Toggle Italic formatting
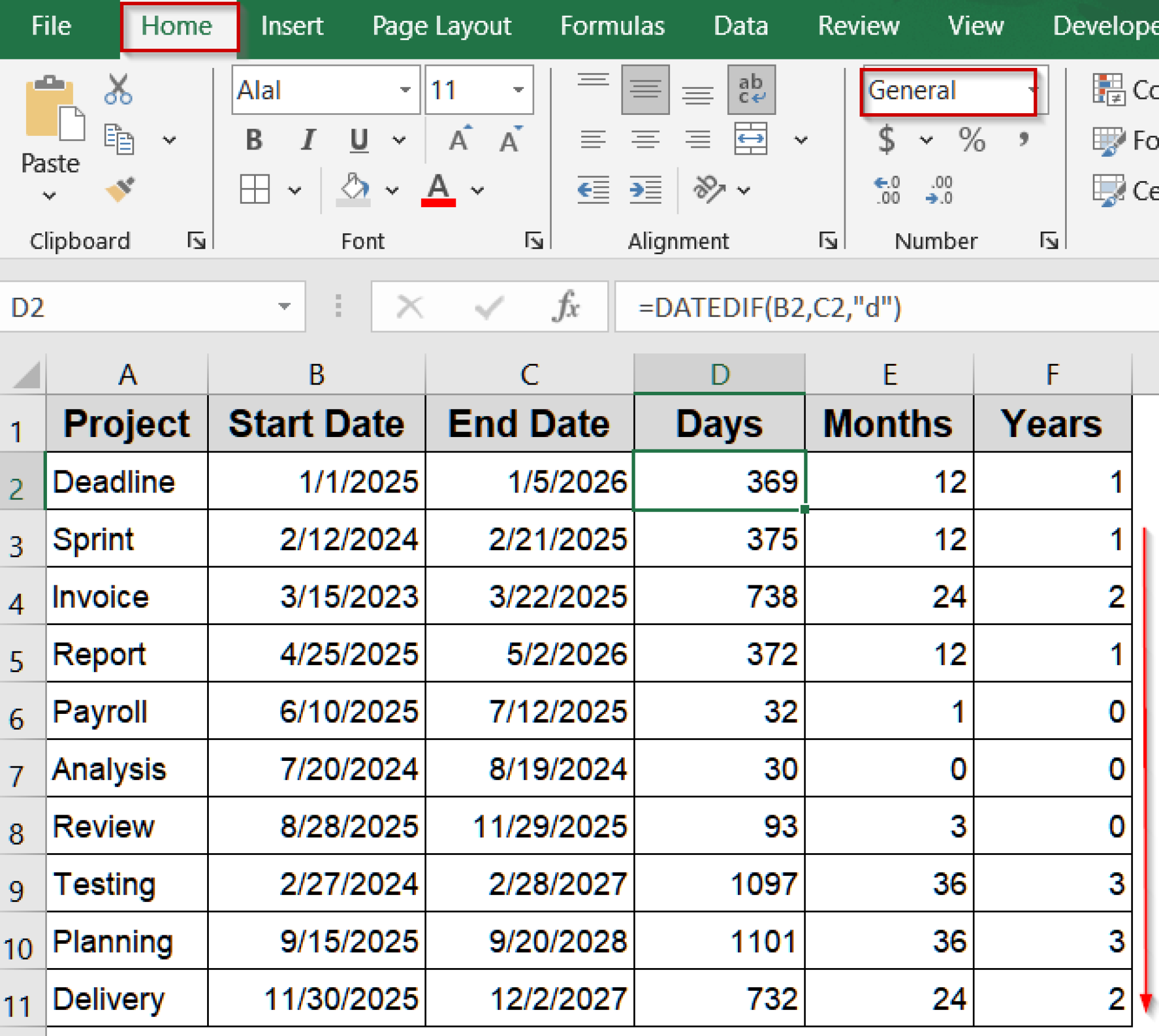Image resolution: width=1159 pixels, height=1036 pixels. (x=307, y=139)
